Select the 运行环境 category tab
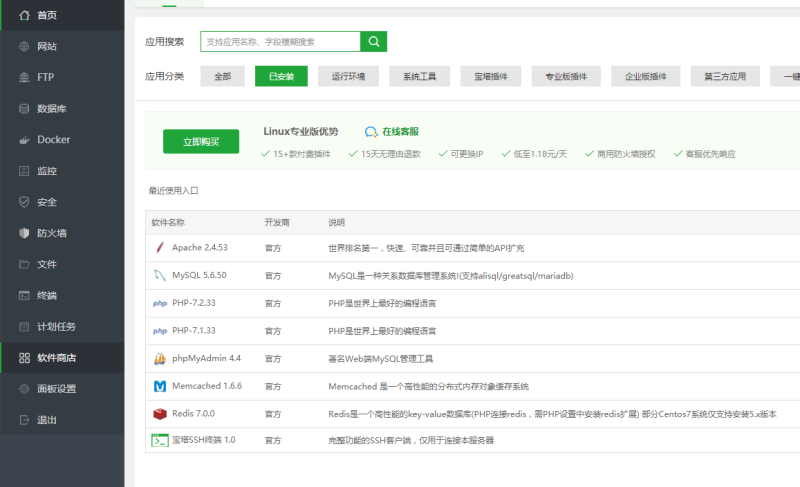800x487 pixels. click(x=348, y=76)
